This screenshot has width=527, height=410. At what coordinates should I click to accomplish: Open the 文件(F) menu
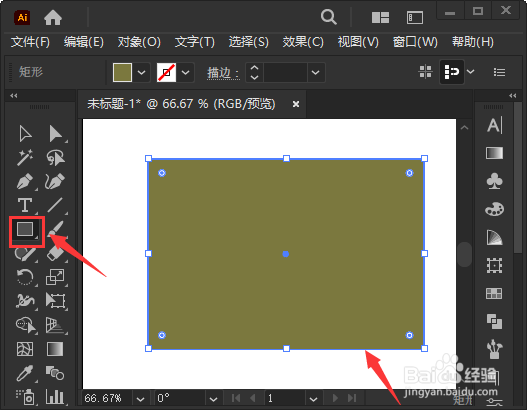click(x=30, y=42)
